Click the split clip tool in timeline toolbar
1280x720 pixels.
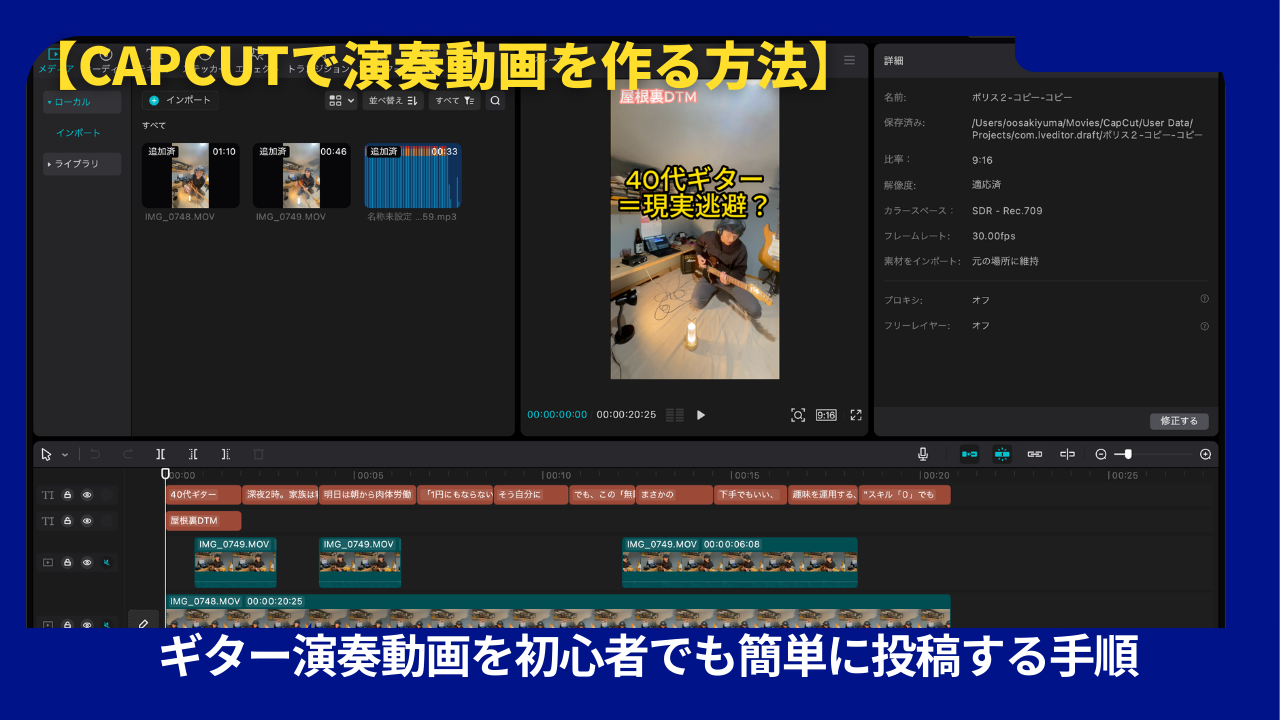[x=160, y=454]
